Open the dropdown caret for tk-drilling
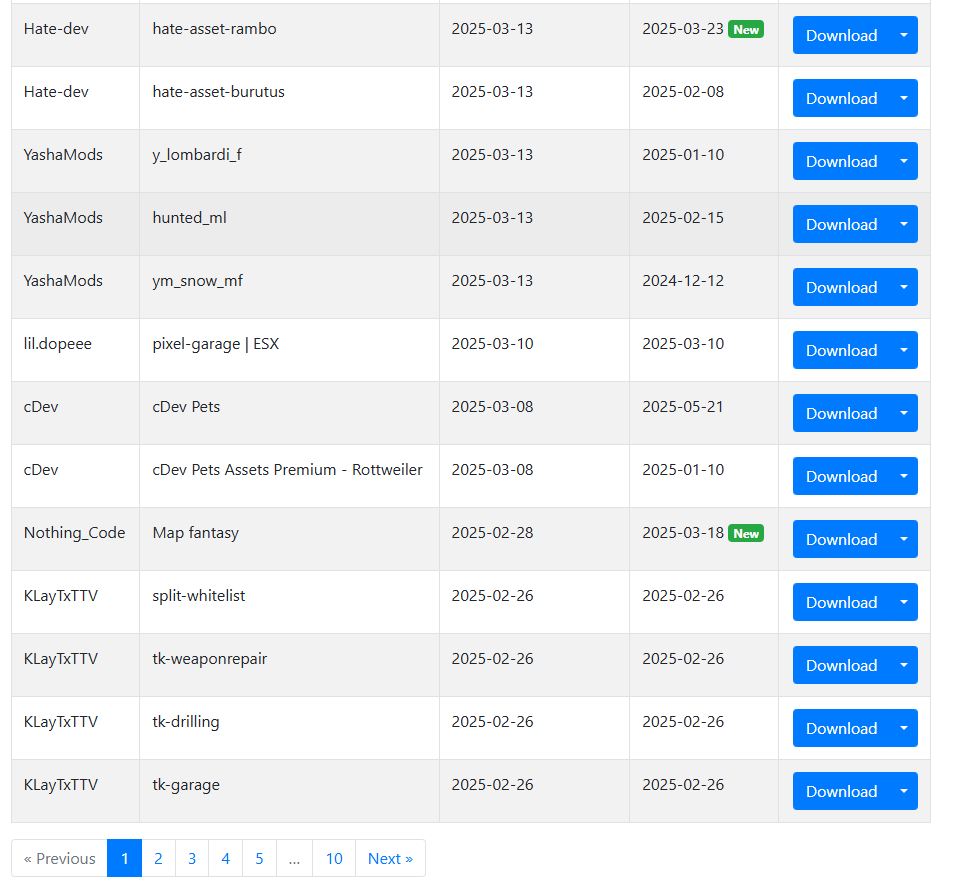Image resolution: width=971 pixels, height=878 pixels. click(904, 728)
